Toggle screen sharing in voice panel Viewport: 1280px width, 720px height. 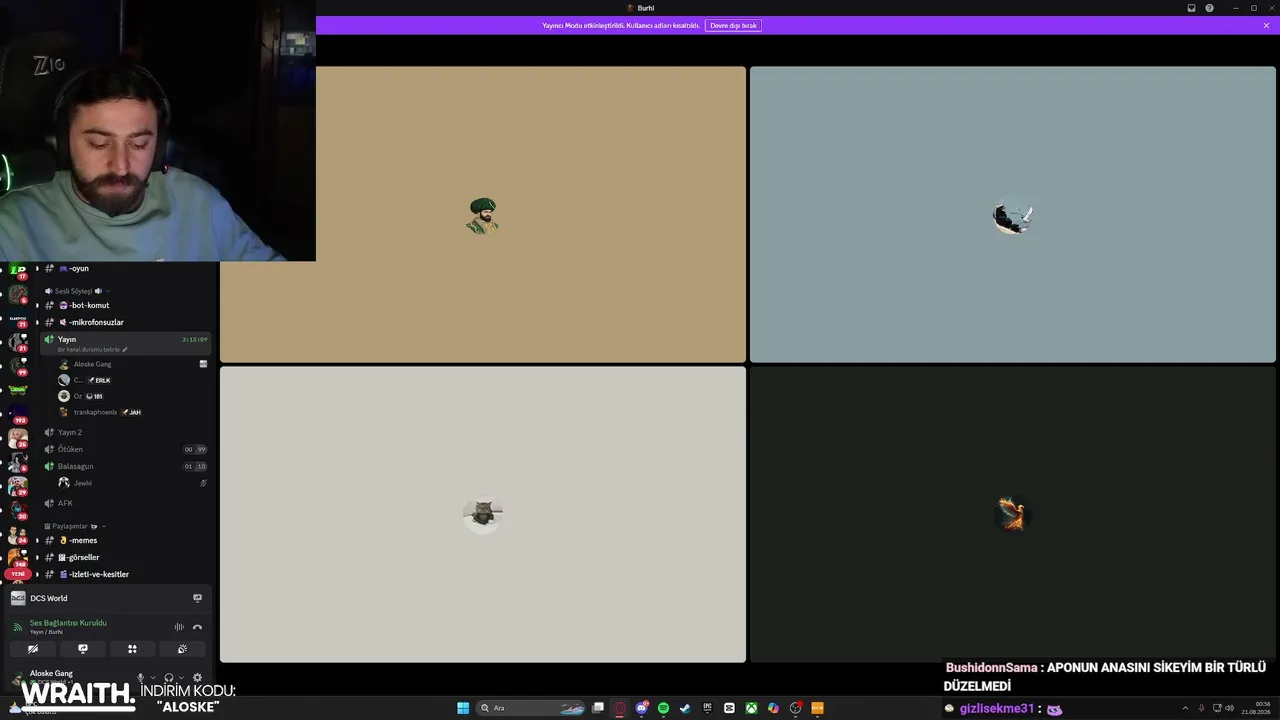click(x=83, y=649)
